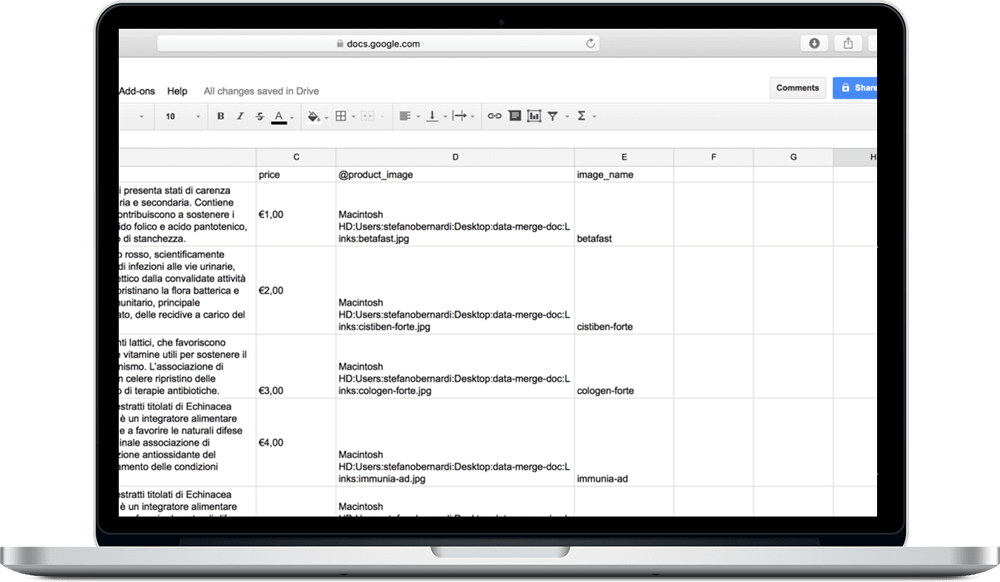Screen dimensions: 1000x582
Task: Open the font size 10 dropdown
Action: point(182,117)
